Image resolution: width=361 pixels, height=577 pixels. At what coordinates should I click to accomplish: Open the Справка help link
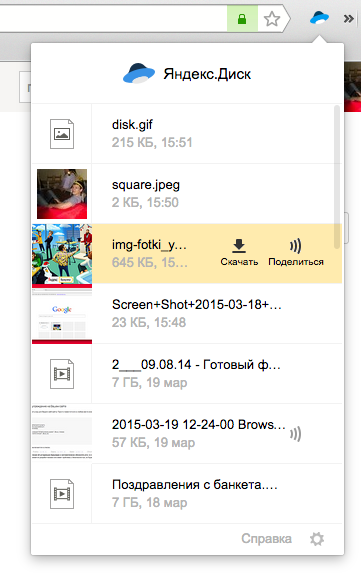266,539
